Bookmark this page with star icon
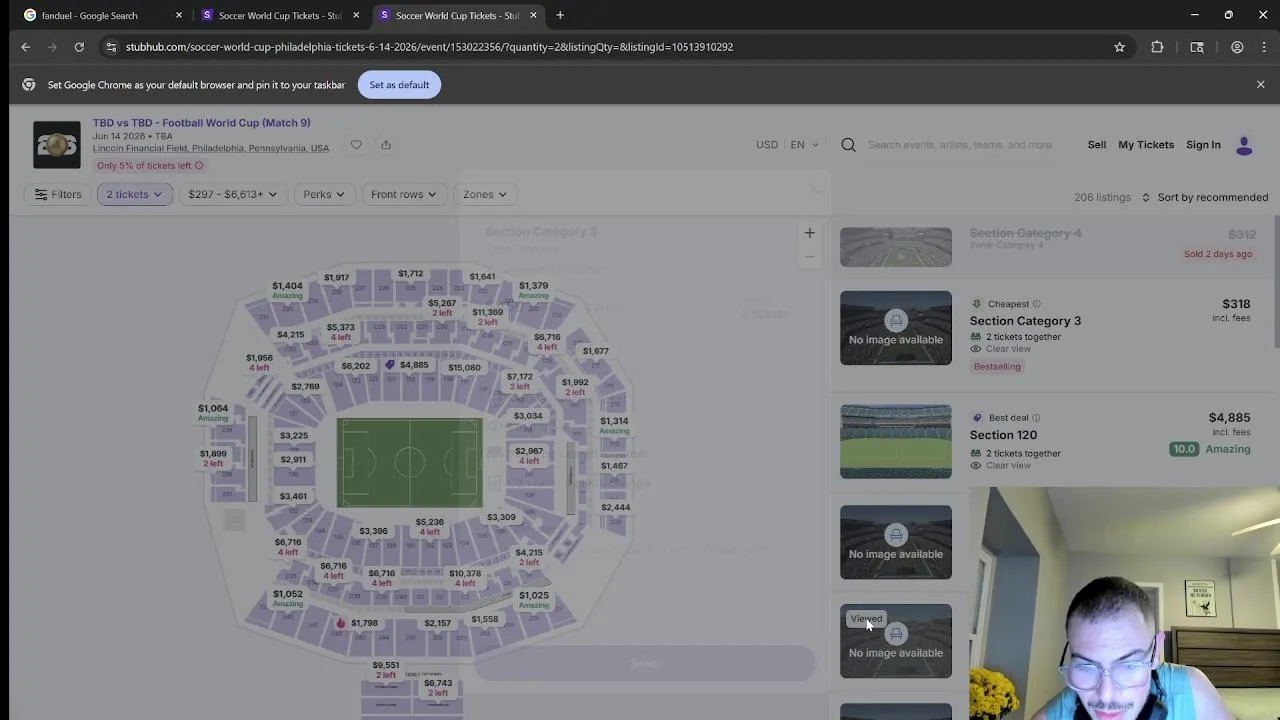Viewport: 1280px width, 720px height. pos(1120,47)
